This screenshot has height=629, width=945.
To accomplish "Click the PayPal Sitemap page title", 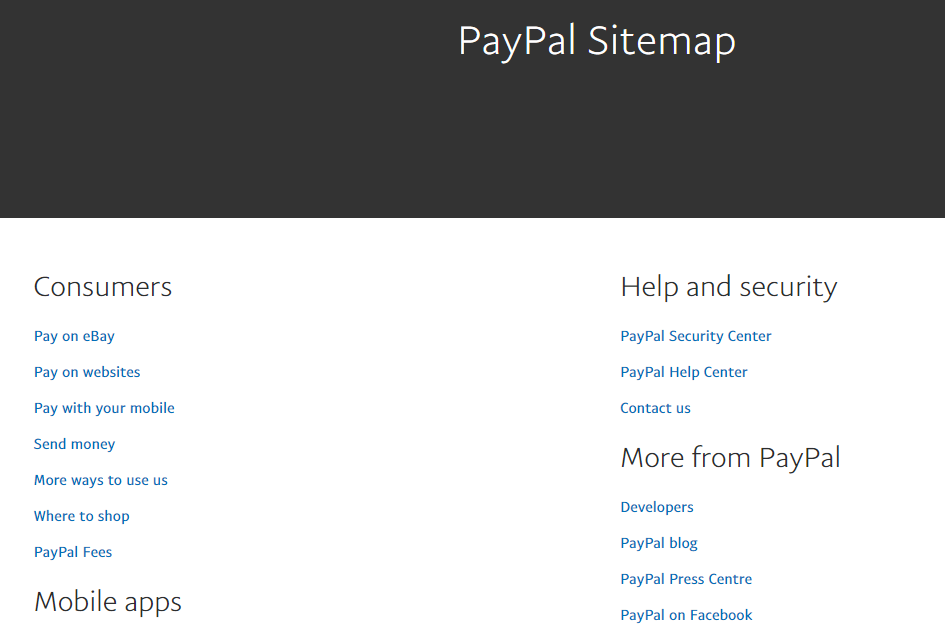I will tap(596, 41).
